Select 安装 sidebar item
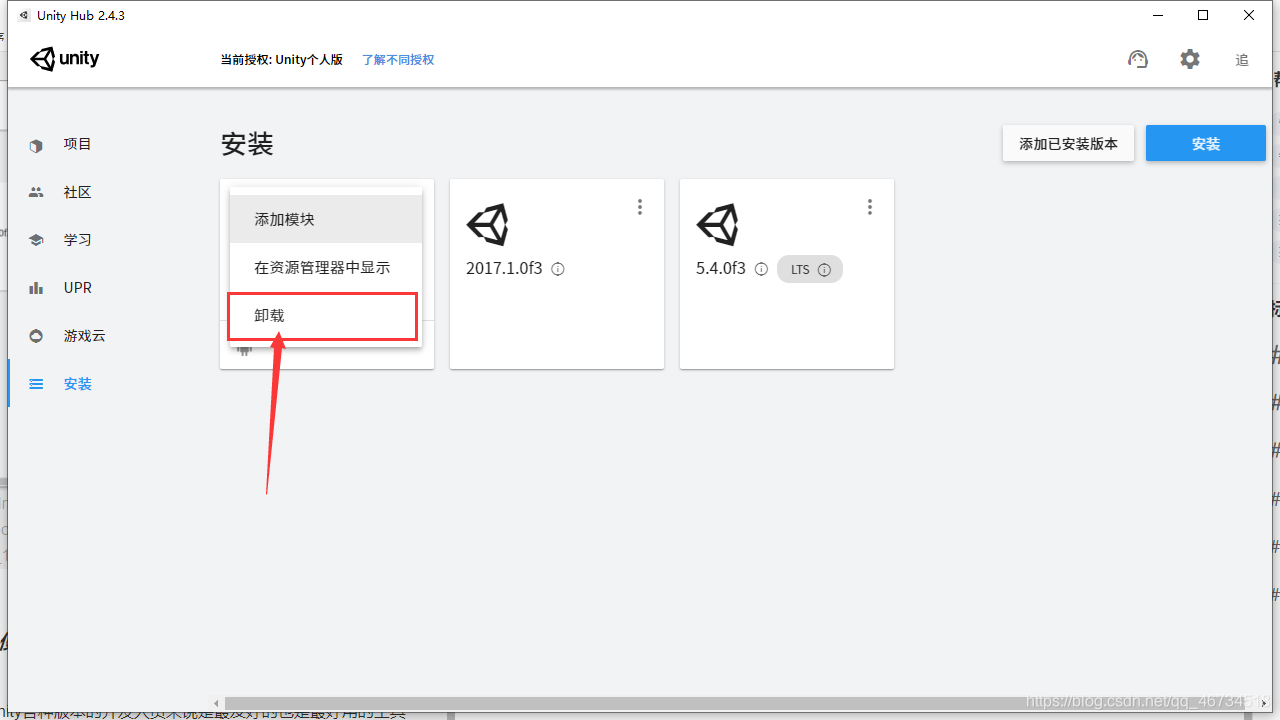 pos(78,384)
